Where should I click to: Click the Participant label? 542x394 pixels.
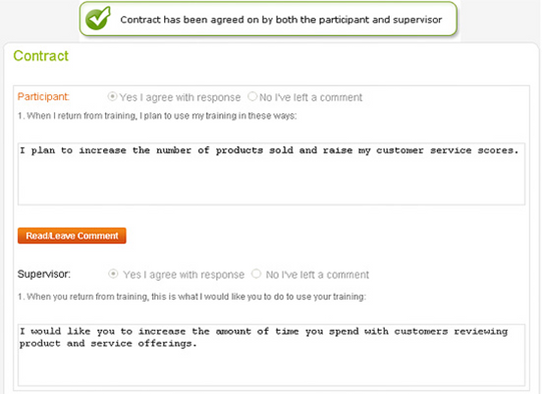(44, 96)
